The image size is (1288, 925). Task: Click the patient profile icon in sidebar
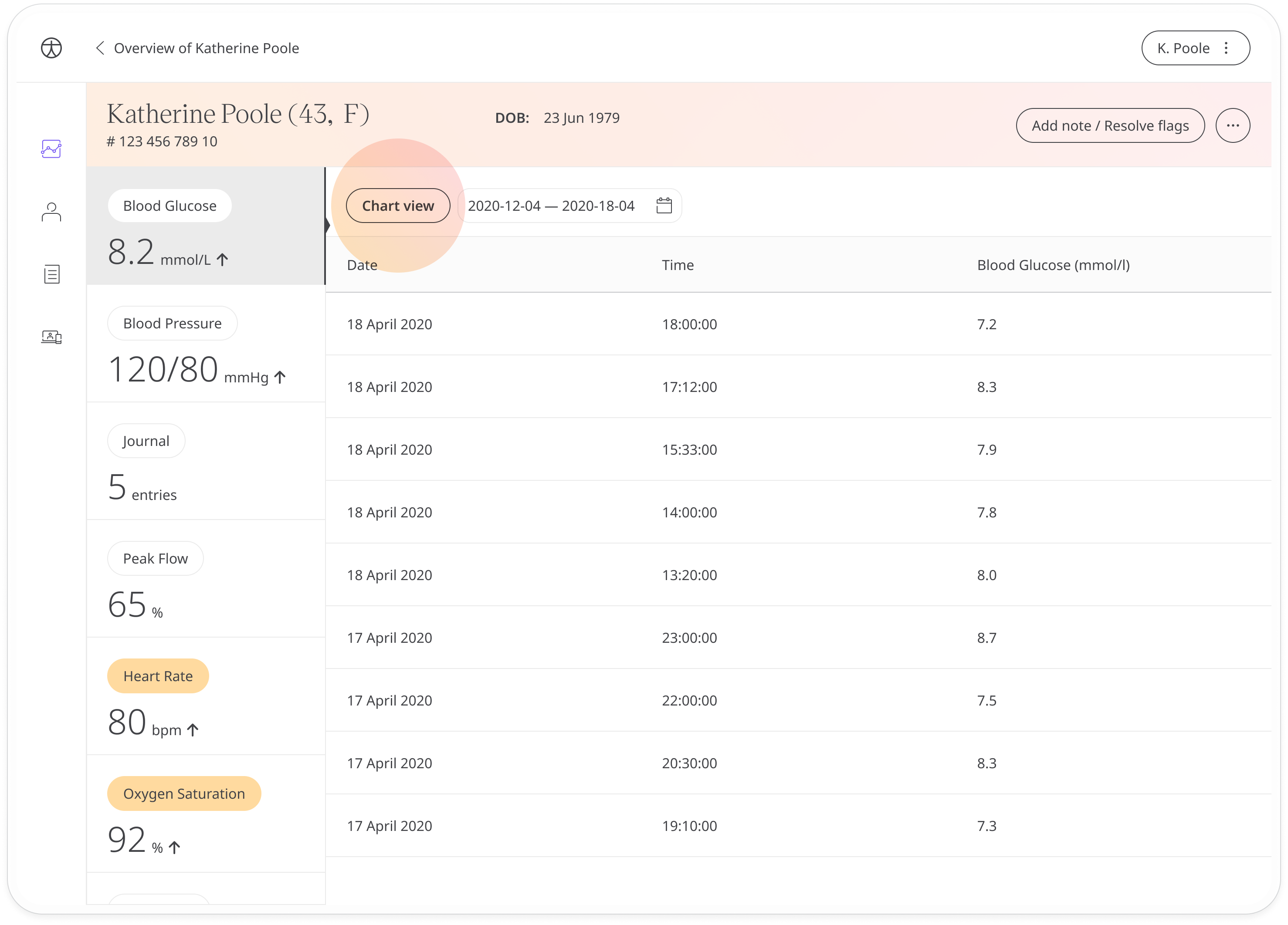click(x=51, y=211)
